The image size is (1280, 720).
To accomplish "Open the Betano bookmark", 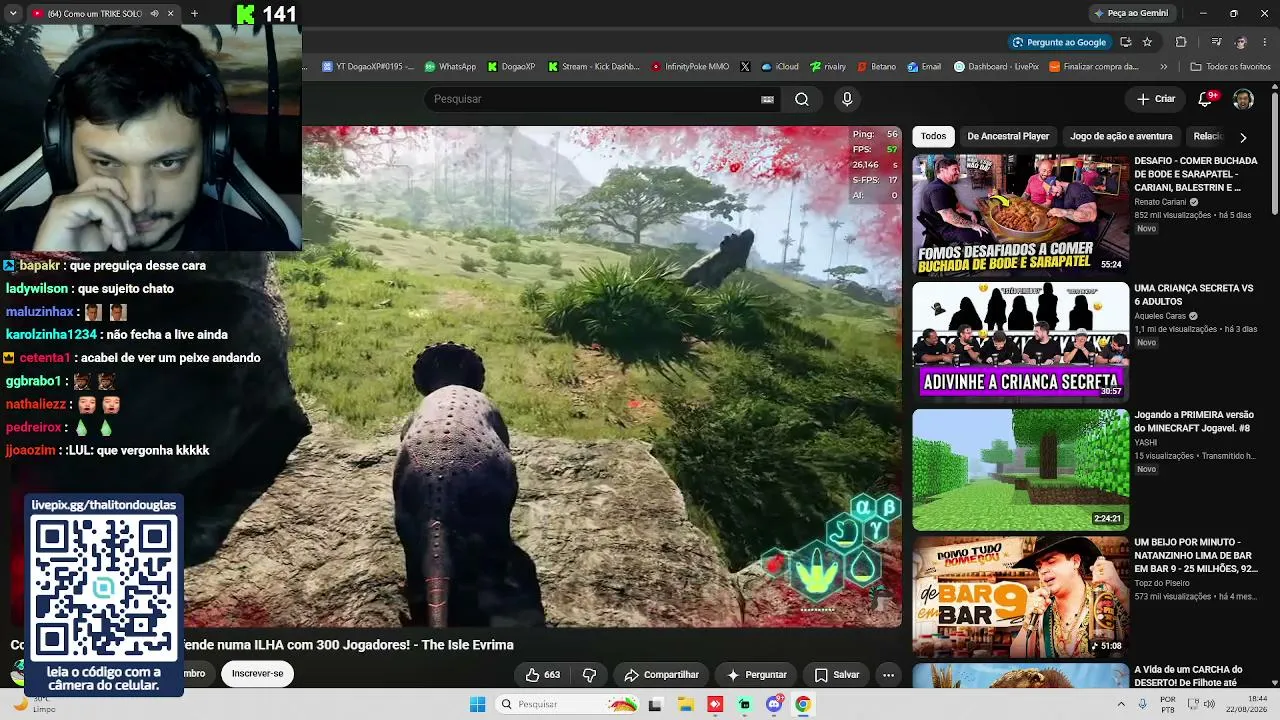I will coord(876,67).
